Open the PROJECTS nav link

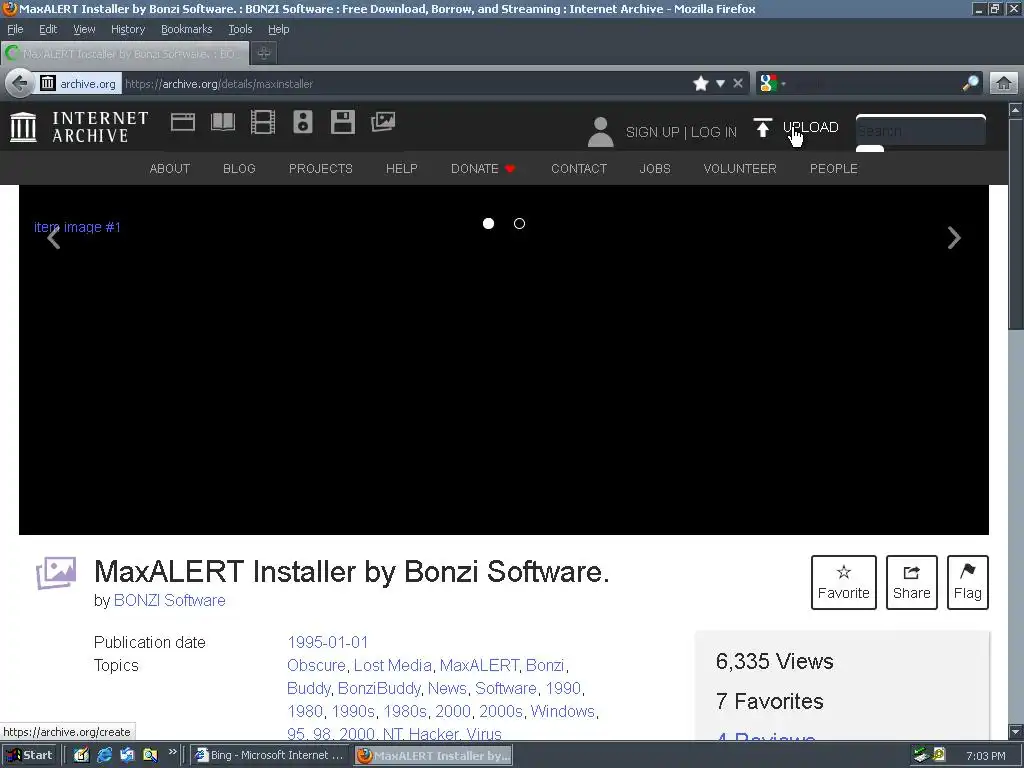[321, 168]
